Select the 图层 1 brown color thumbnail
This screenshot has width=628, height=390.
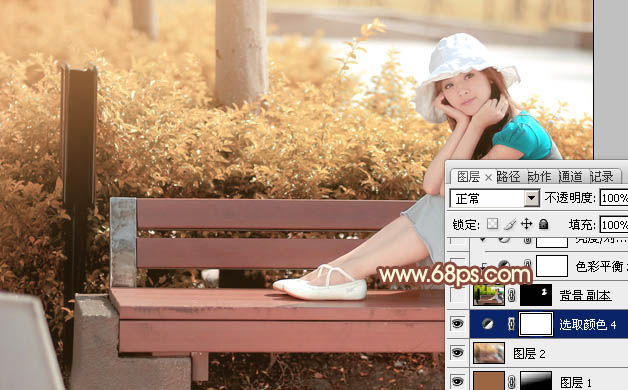489,380
